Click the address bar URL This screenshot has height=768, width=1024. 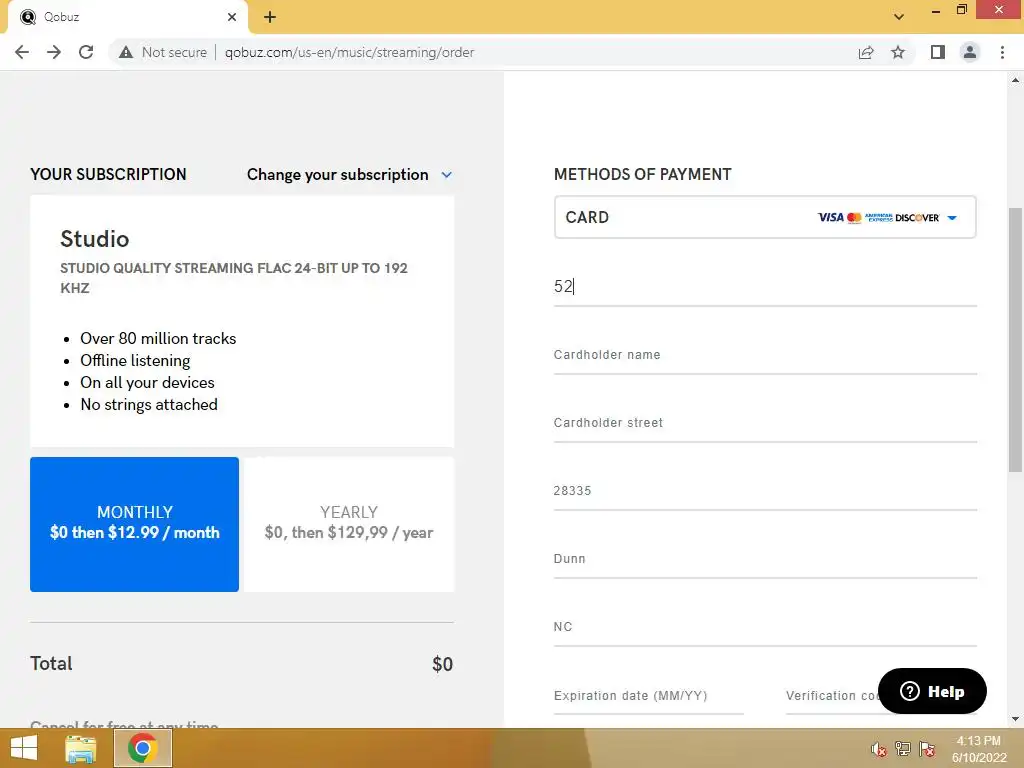[x=349, y=52]
